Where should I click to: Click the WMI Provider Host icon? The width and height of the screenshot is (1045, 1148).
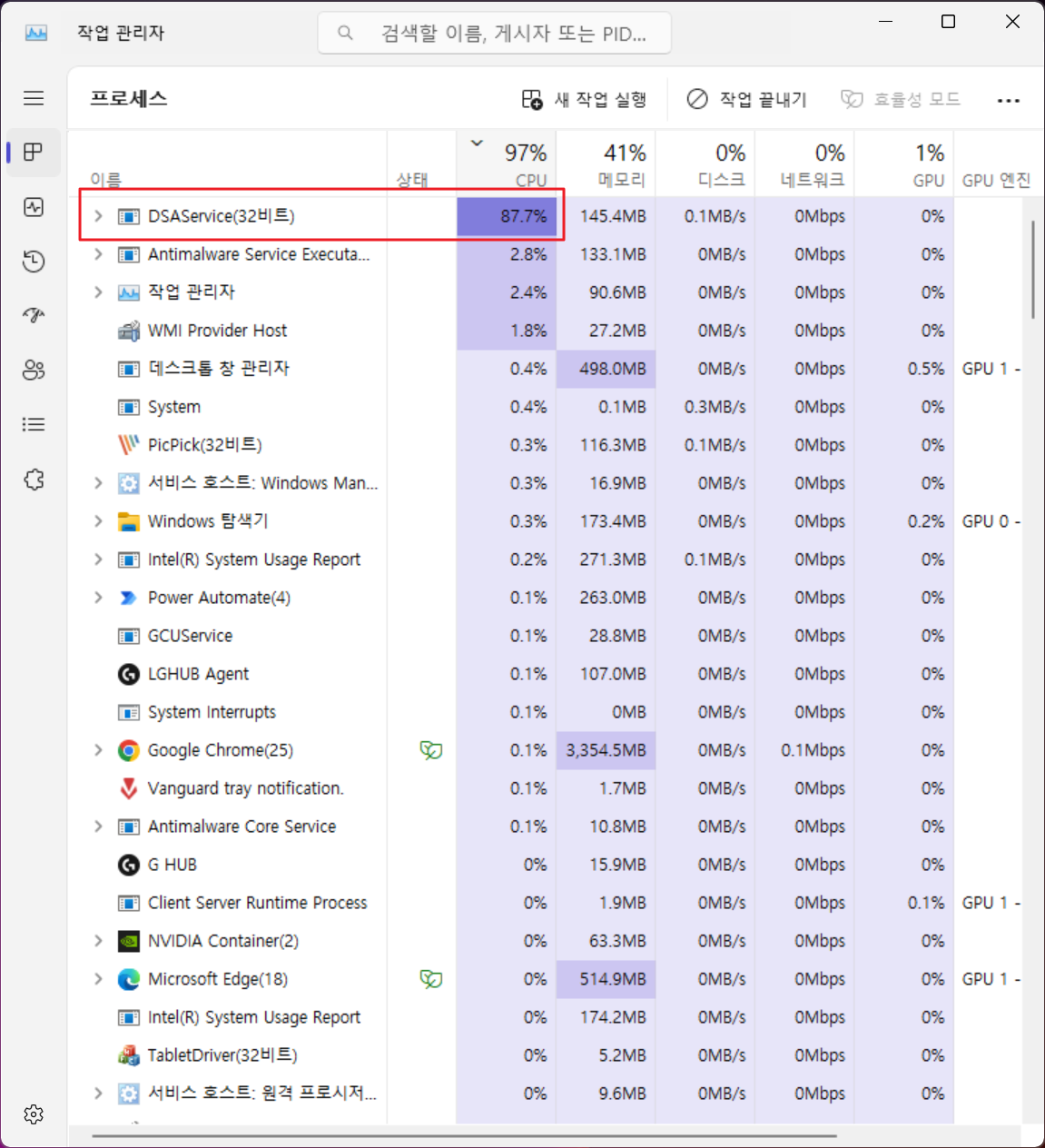pos(129,331)
